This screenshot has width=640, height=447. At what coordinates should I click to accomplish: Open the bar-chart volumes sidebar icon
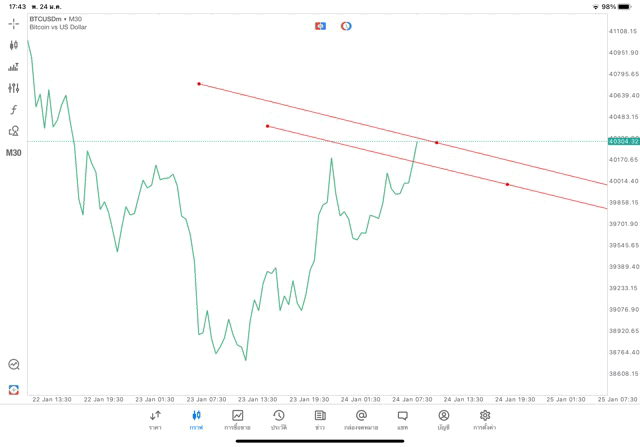pos(14,67)
